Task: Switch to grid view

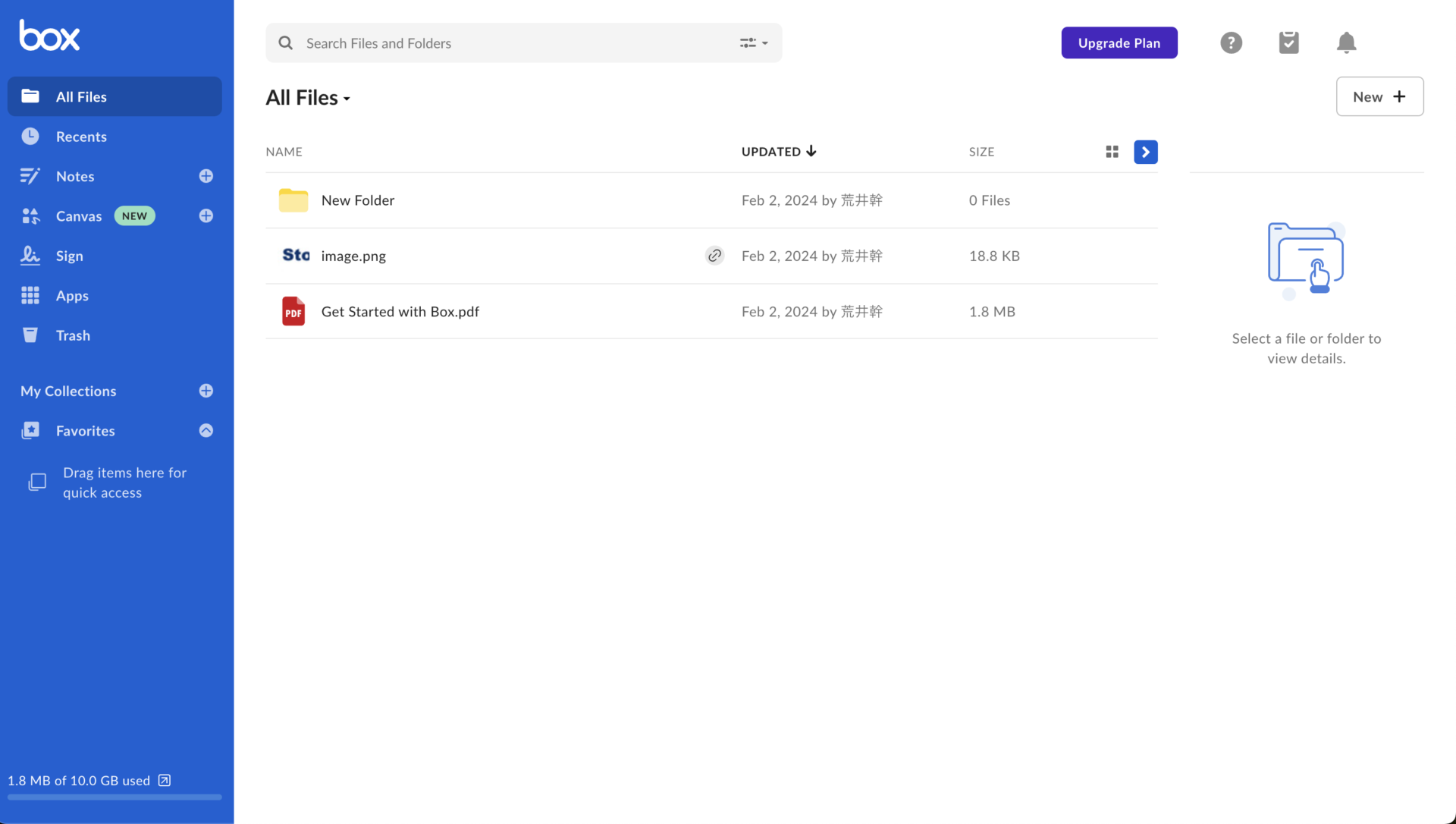Action: pyautogui.click(x=1111, y=152)
